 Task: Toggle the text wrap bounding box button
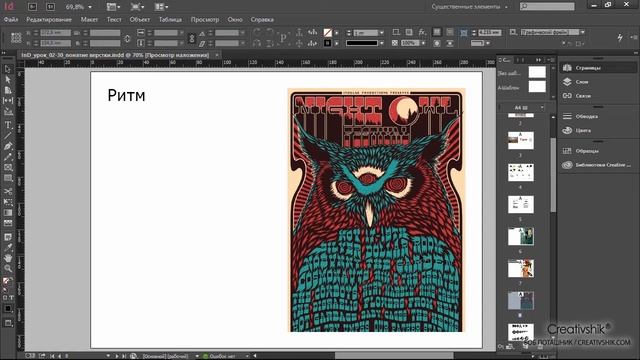click(450, 32)
